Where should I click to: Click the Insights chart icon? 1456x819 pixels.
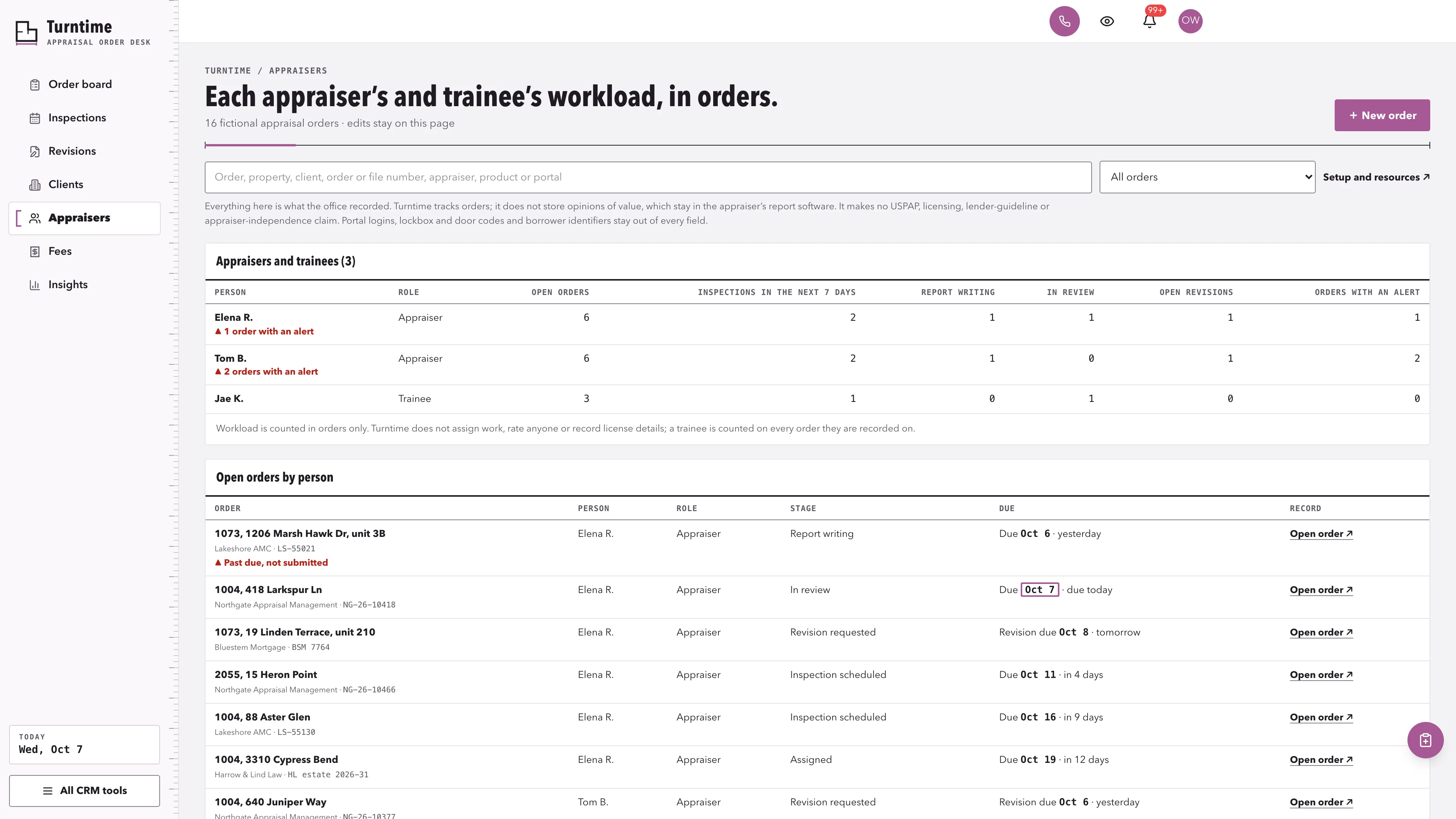tap(35, 285)
